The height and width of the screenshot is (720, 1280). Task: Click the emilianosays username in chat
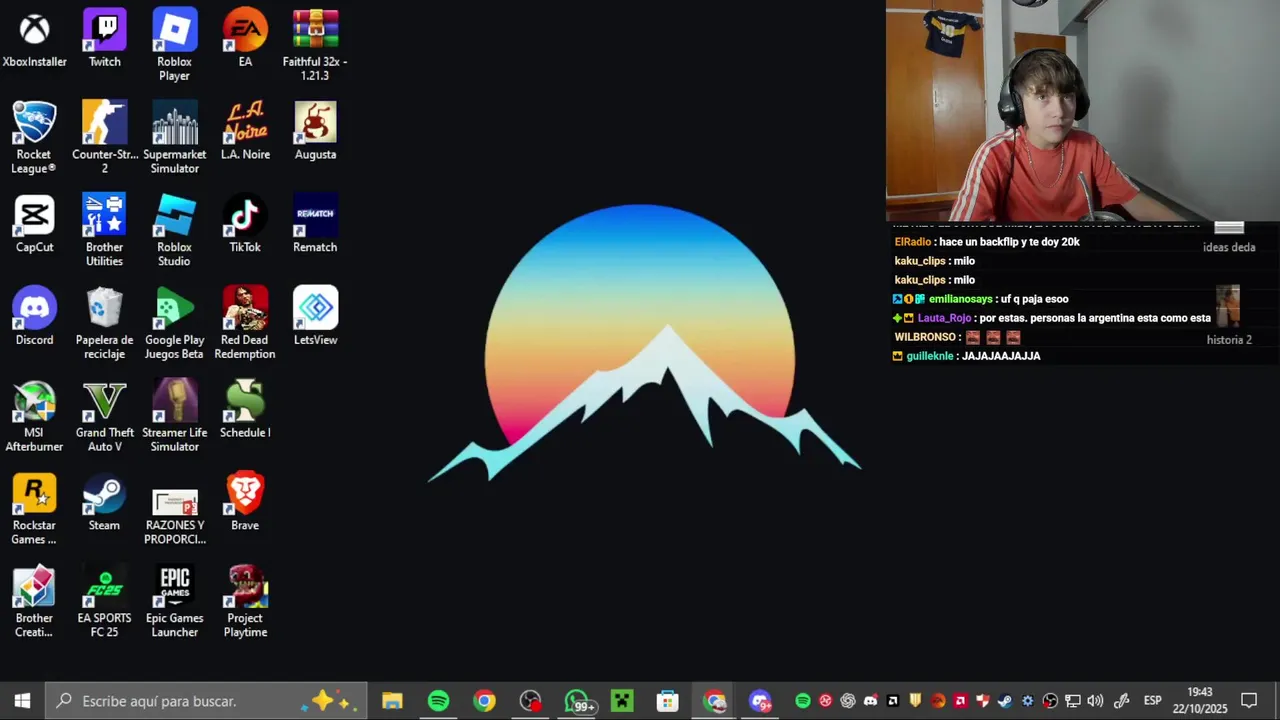960,299
